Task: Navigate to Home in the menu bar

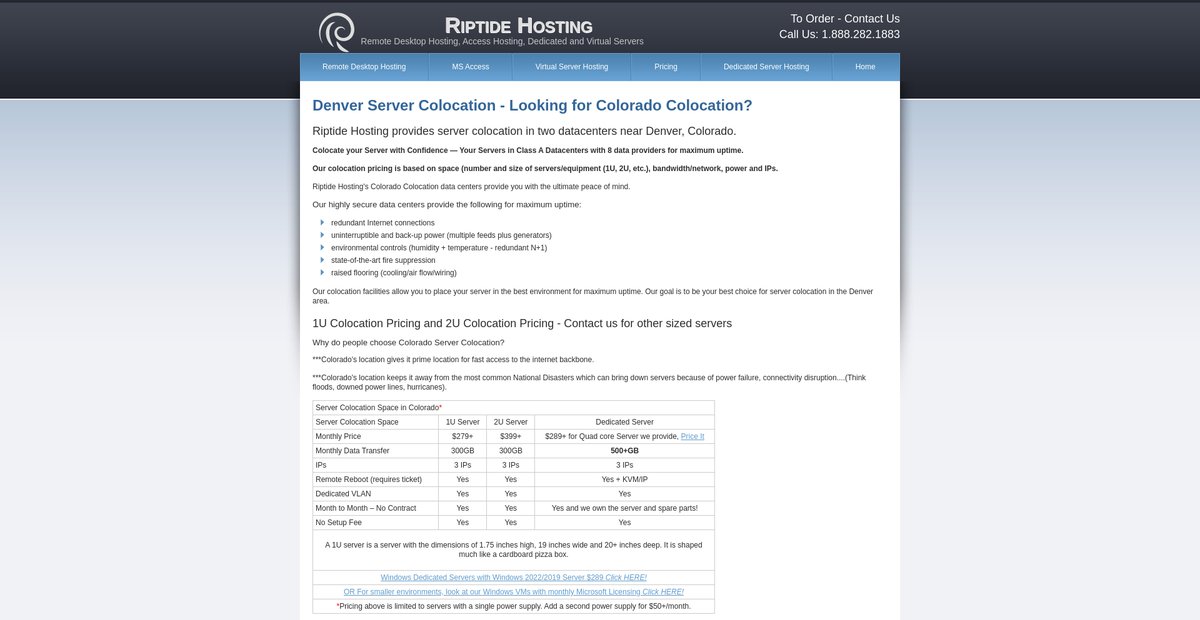Action: 866,67
